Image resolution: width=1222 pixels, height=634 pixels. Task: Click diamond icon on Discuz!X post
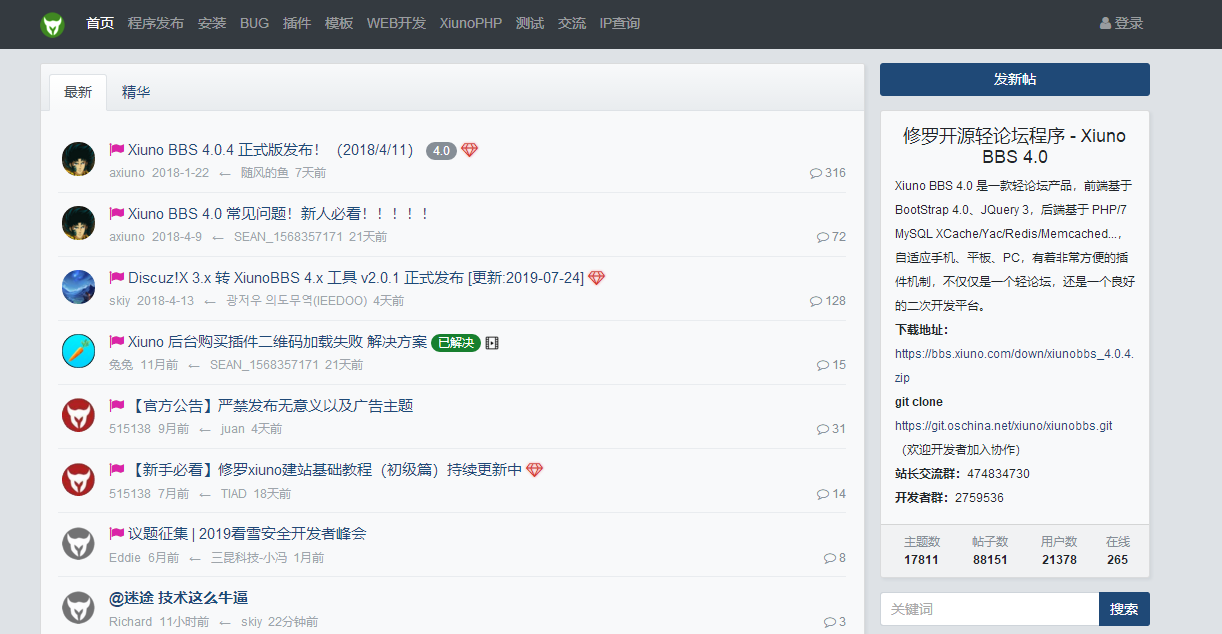(x=596, y=278)
